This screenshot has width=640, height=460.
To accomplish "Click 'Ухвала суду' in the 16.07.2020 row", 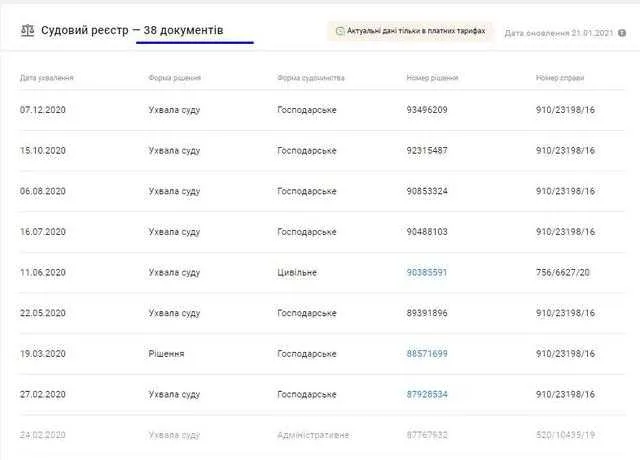I will tap(174, 232).
